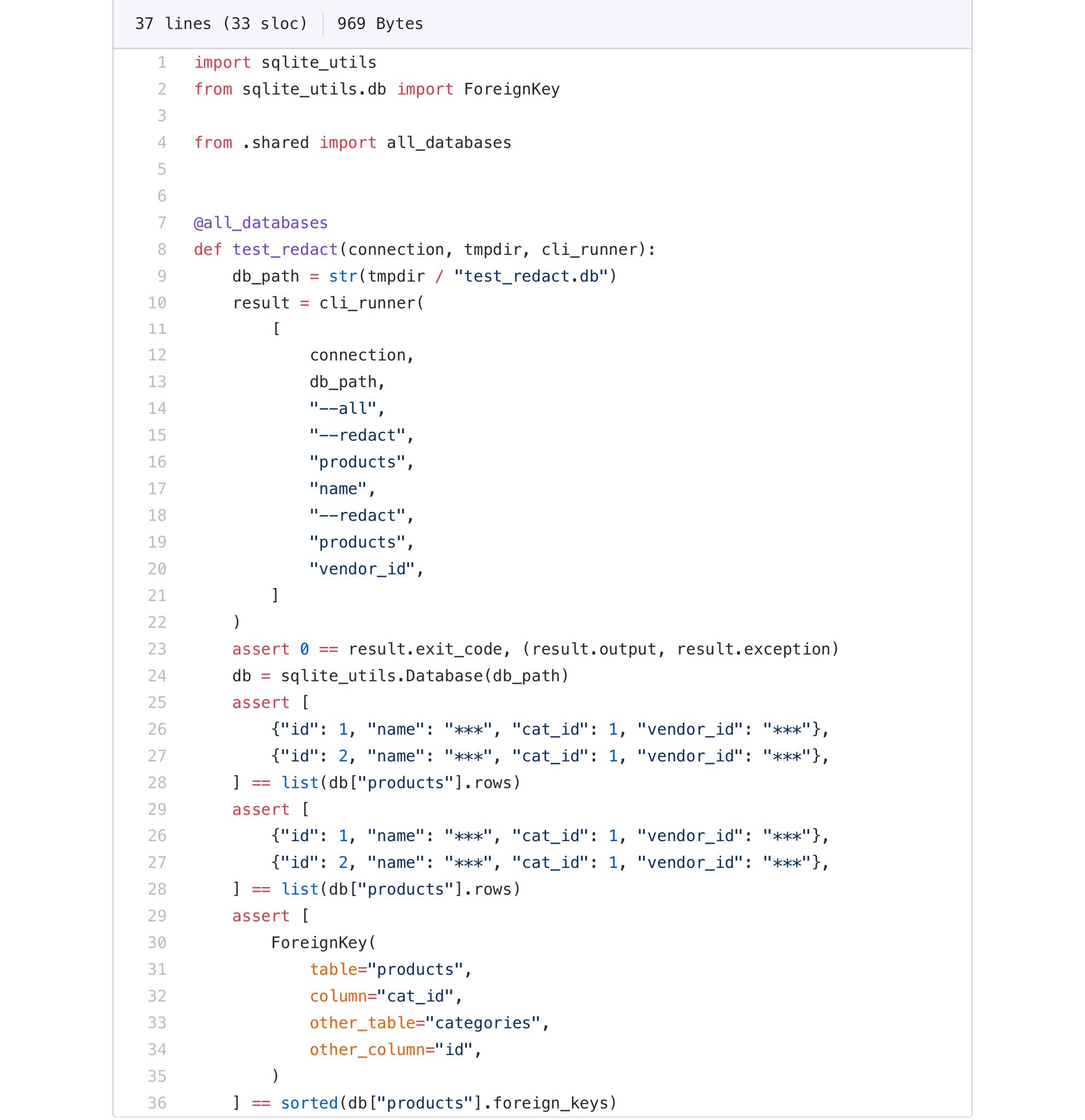Click line number 1 to select it
Viewport: 1085px width, 1120px height.
162,62
